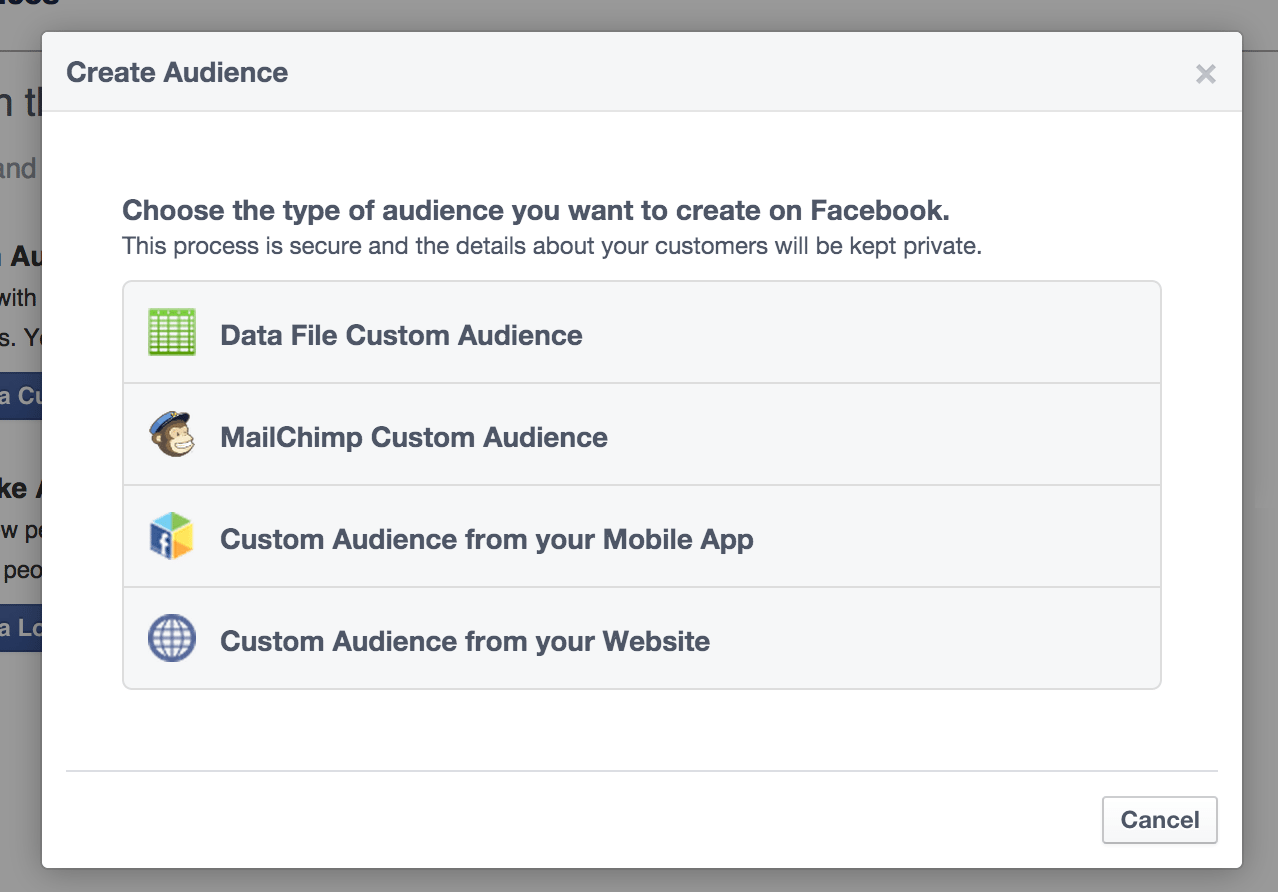Choose Data File Custom Audience
The height and width of the screenshot is (892, 1278).
(401, 335)
